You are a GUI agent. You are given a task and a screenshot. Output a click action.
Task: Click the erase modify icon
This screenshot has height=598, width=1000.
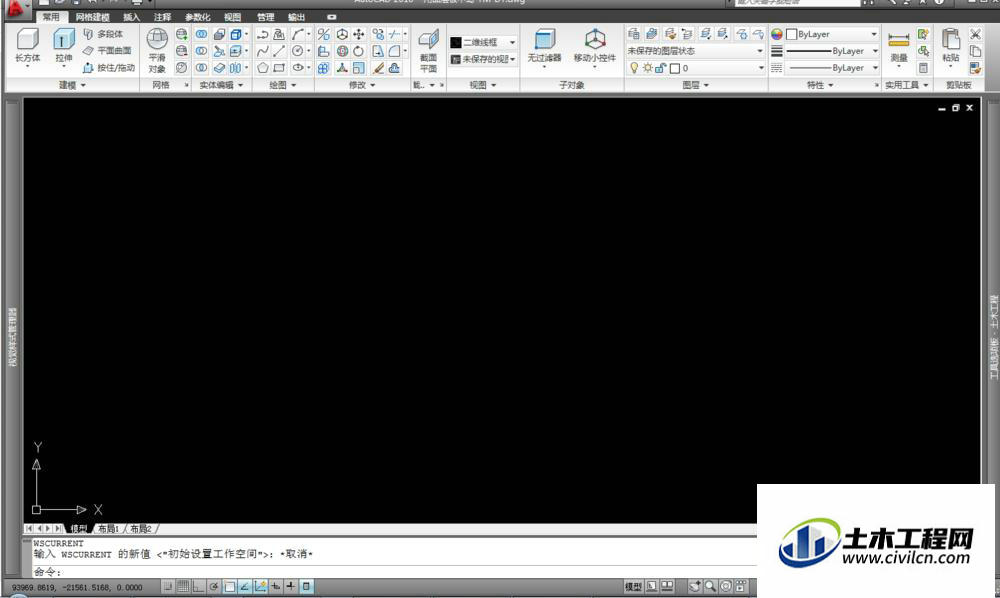click(378, 68)
